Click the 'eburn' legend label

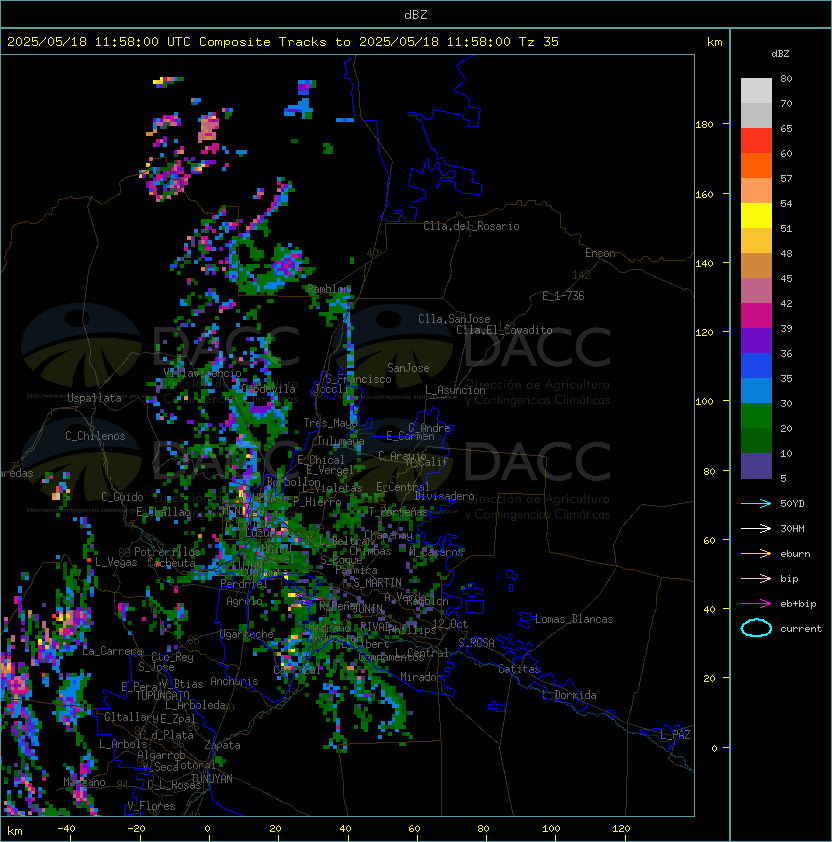click(x=795, y=553)
